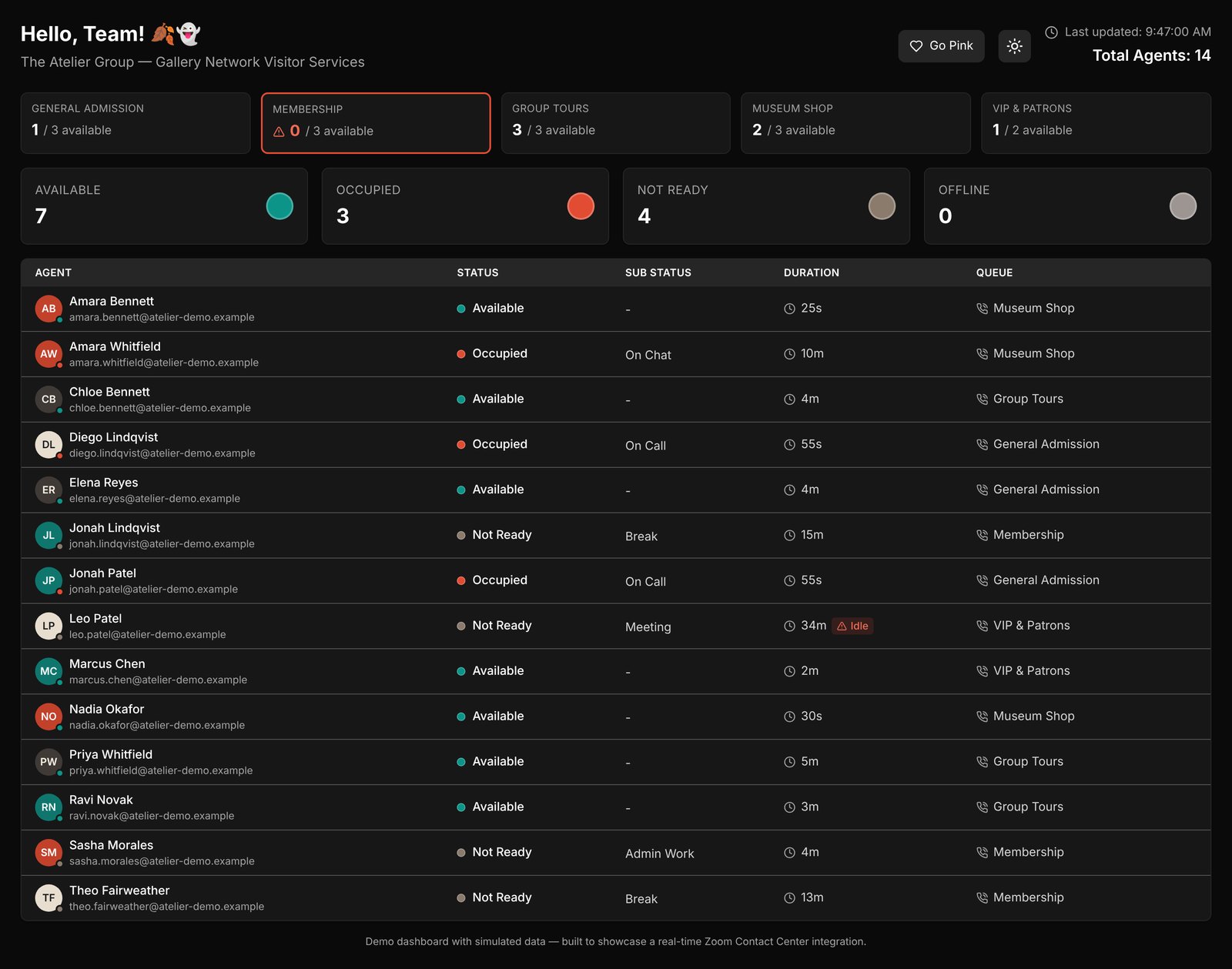Screen dimensions: 1232x969
Task: Click Priya Whitfield's 5m duration
Action: (809, 761)
